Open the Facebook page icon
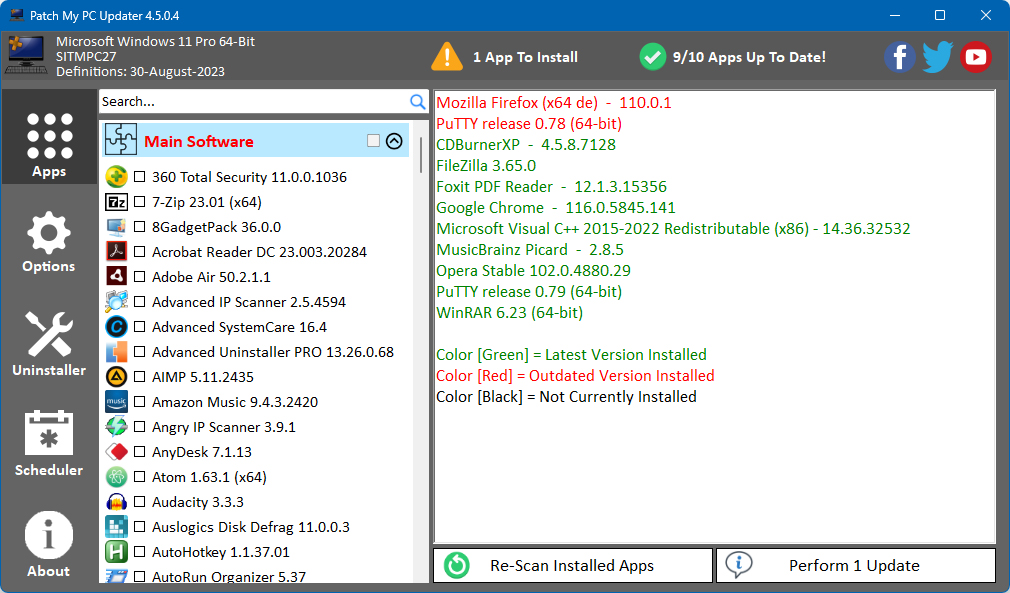The width and height of the screenshot is (1010, 593). [899, 57]
